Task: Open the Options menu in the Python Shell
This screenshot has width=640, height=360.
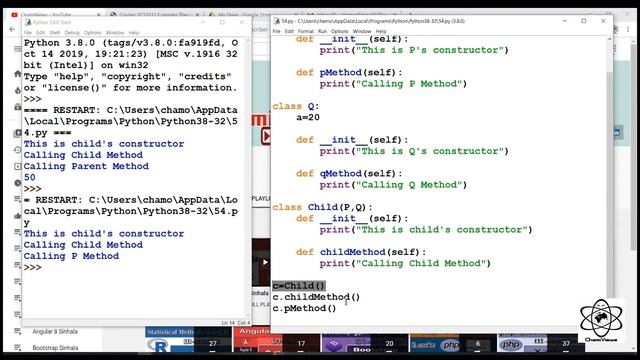Action: (x=93, y=33)
